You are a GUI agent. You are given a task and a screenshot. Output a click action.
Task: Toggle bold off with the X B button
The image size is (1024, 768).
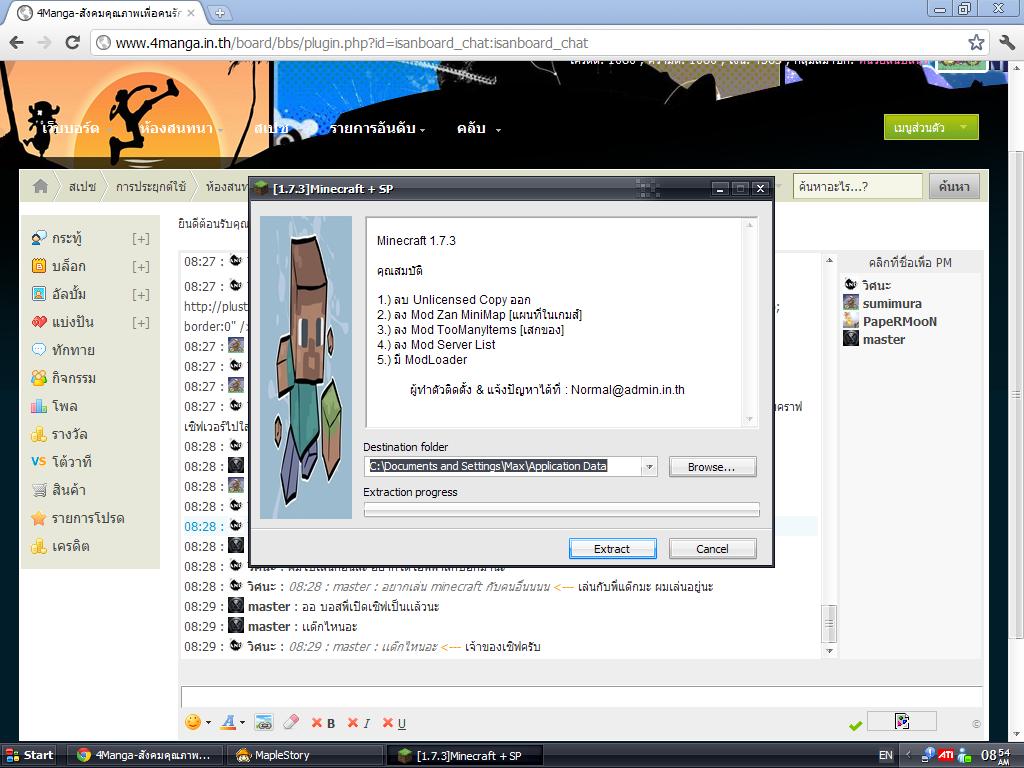click(x=323, y=723)
